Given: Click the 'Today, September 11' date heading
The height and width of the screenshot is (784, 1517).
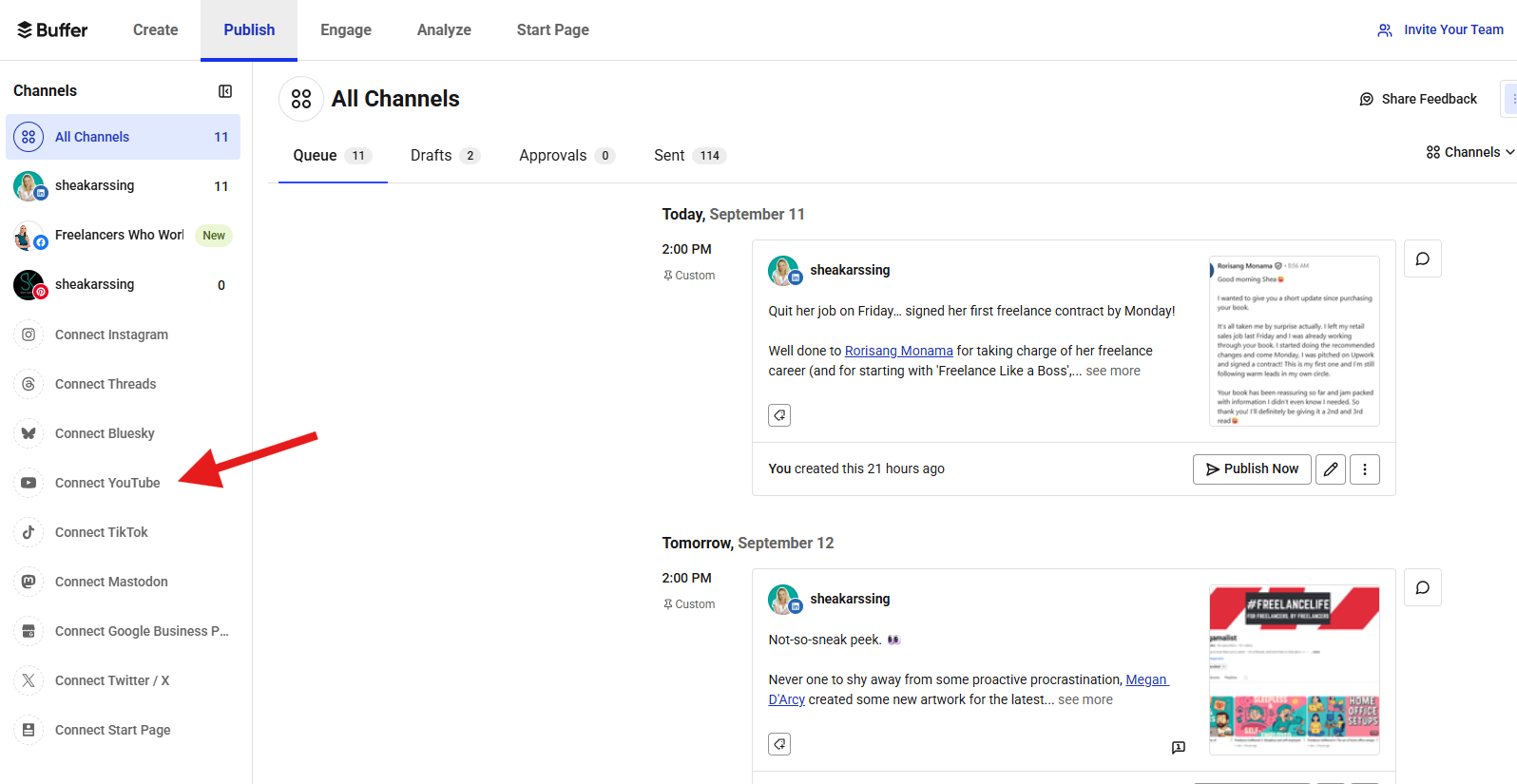Looking at the screenshot, I should click(733, 215).
